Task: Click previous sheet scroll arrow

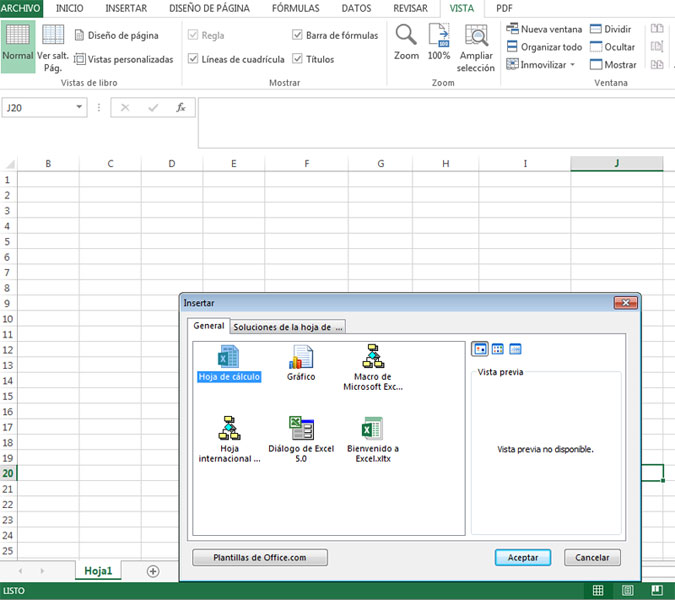Action: tap(20, 571)
